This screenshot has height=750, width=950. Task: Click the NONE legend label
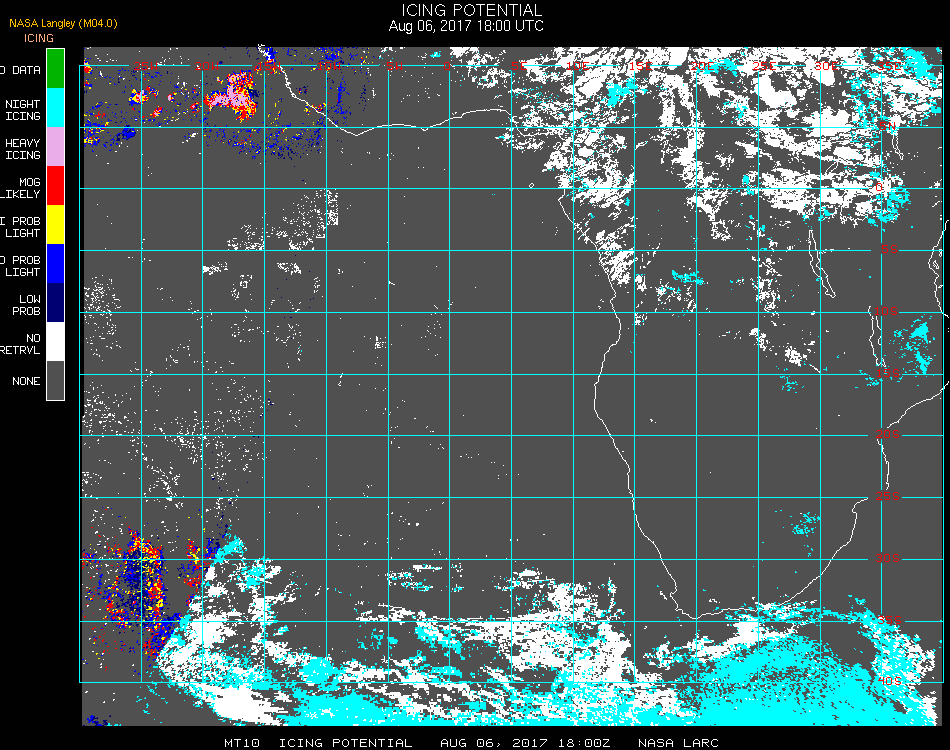pos(26,381)
